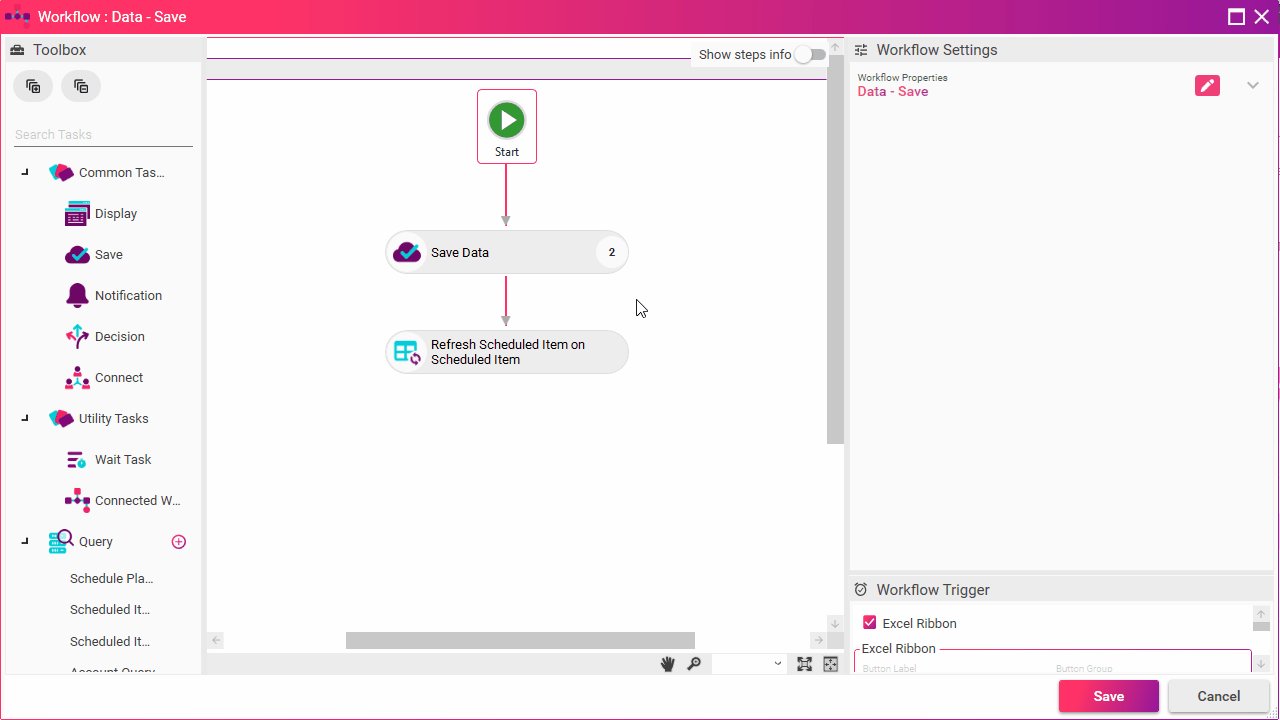The height and width of the screenshot is (720, 1280).
Task: Activate the pan hand tool
Action: (x=667, y=664)
